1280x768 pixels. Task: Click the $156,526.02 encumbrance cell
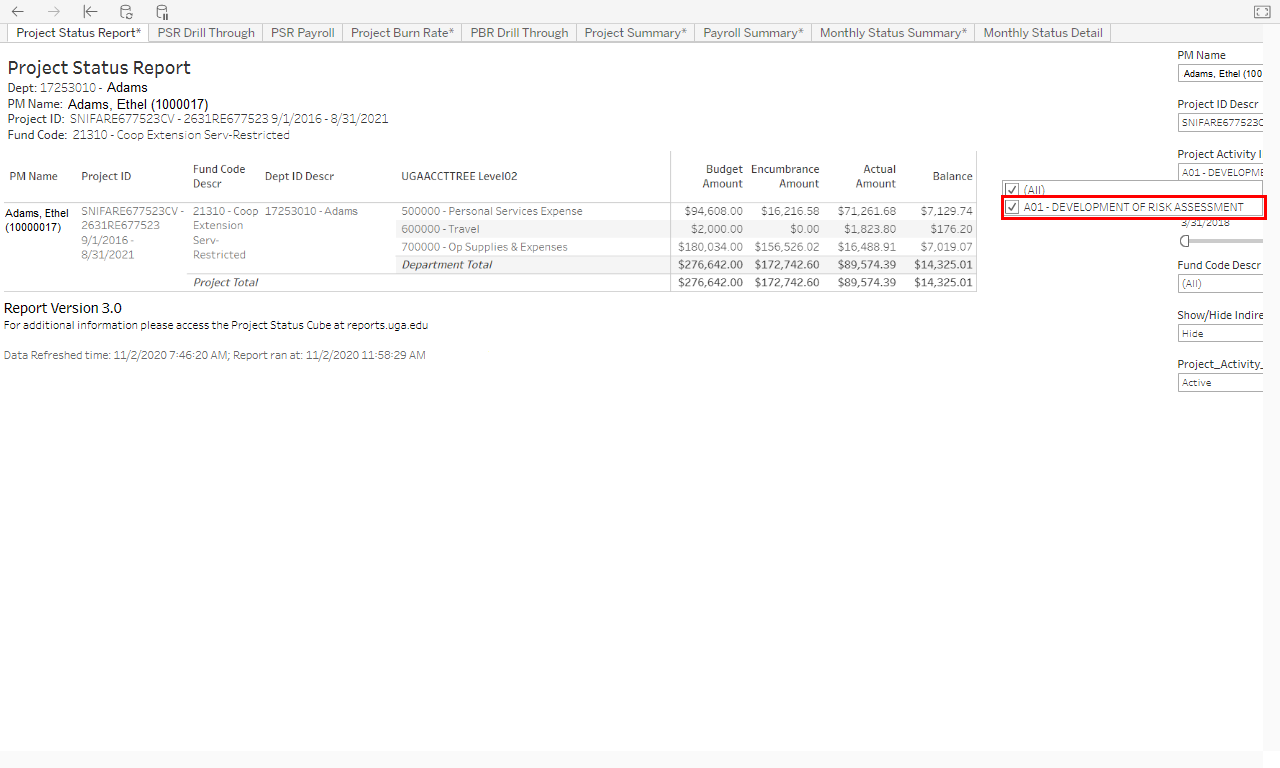pos(787,247)
